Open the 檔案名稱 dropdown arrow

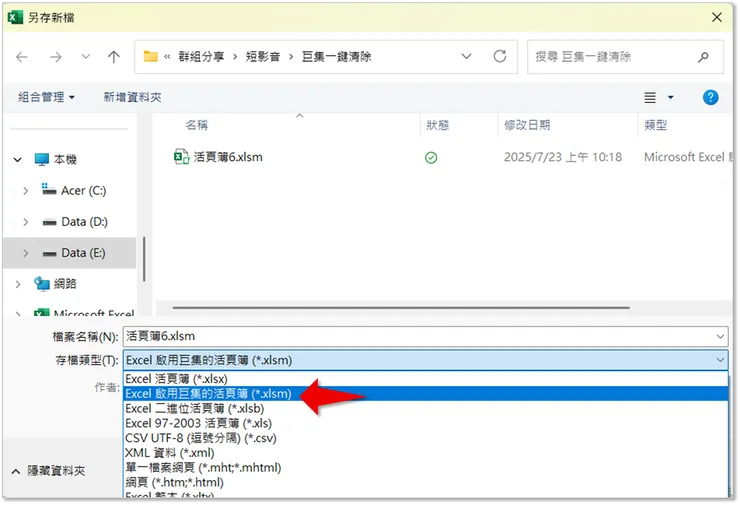720,337
